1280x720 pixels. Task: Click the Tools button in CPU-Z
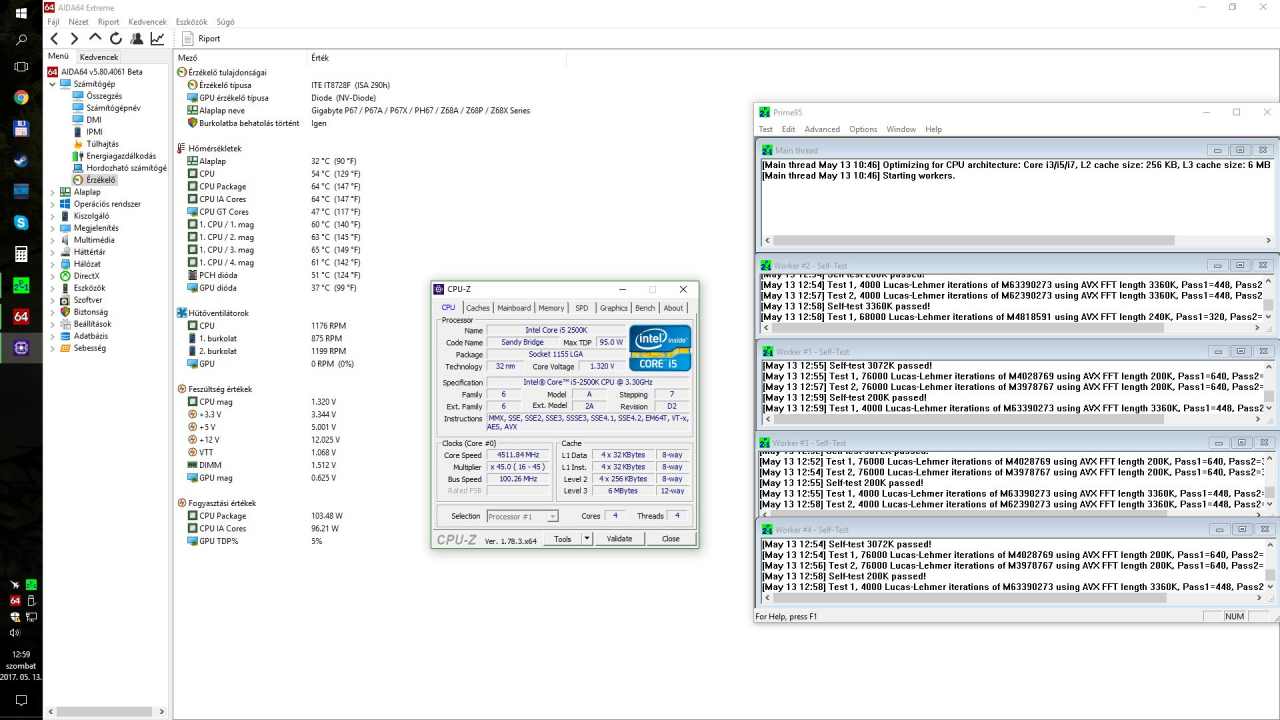563,539
